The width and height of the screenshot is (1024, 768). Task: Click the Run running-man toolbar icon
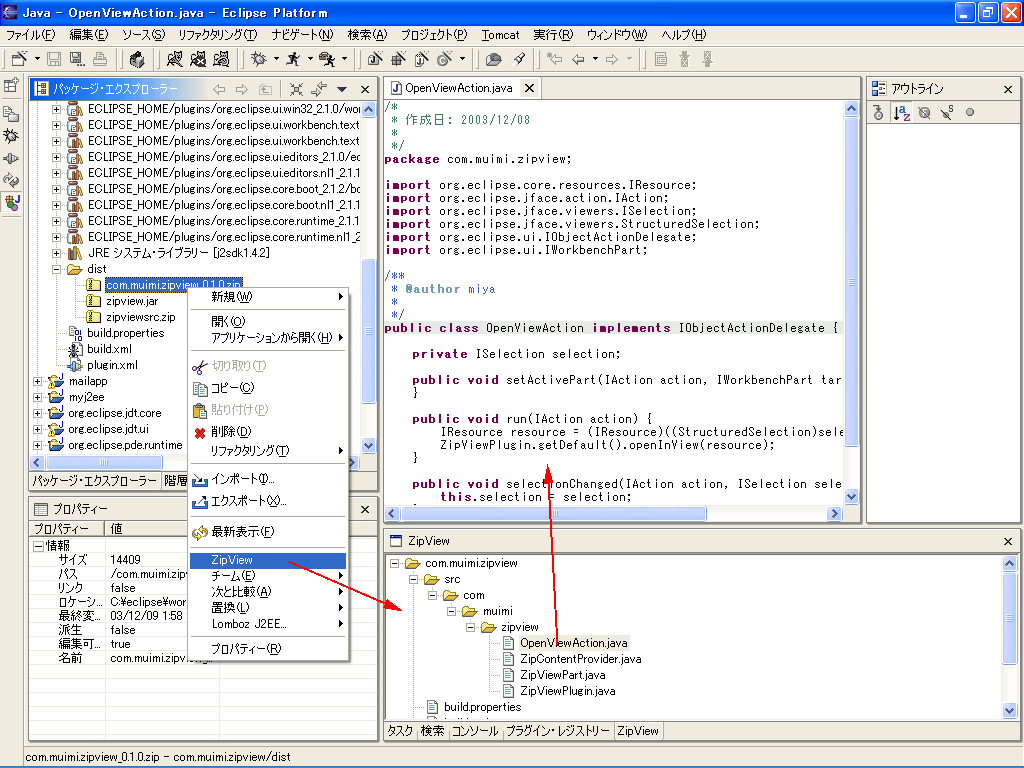pyautogui.click(x=293, y=60)
